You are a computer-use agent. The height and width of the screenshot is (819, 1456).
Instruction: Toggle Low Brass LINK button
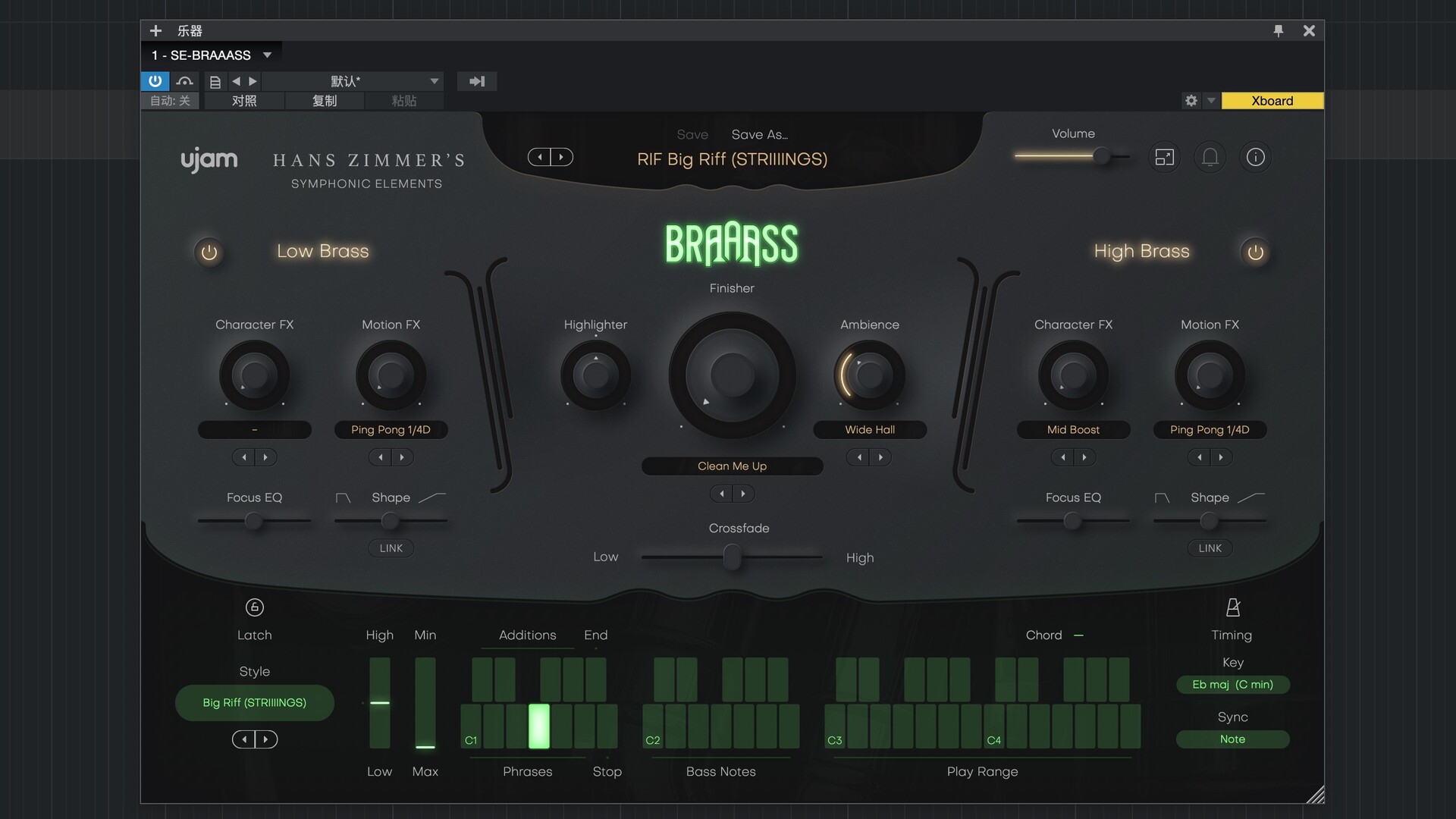(x=391, y=548)
